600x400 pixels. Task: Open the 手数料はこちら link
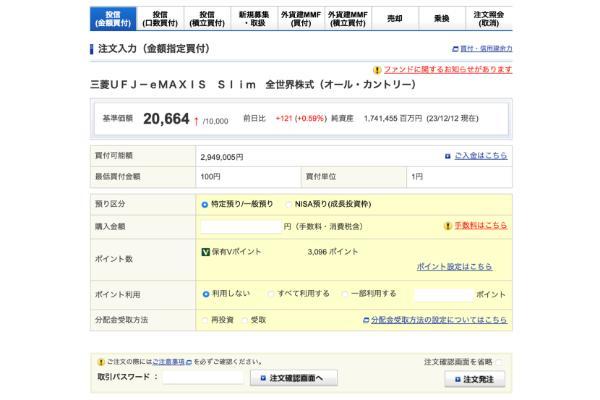tap(481, 226)
